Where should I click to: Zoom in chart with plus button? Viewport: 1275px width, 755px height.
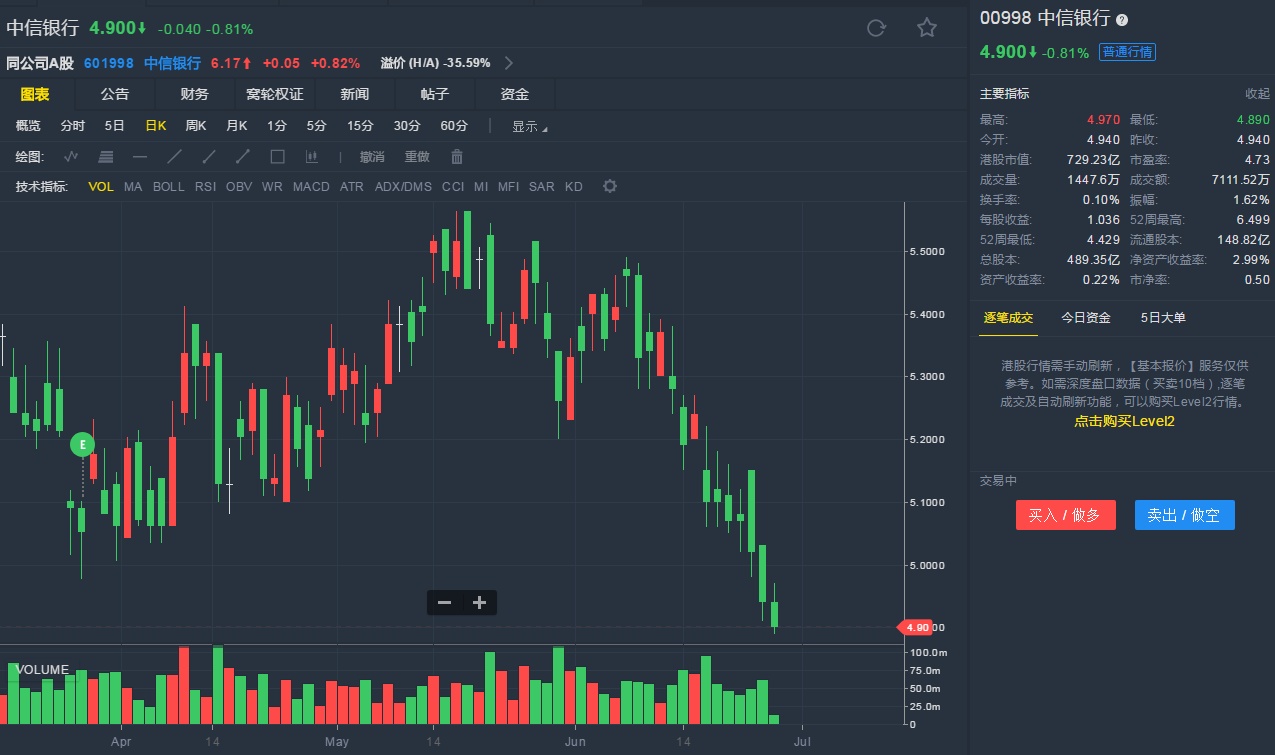coord(479,602)
